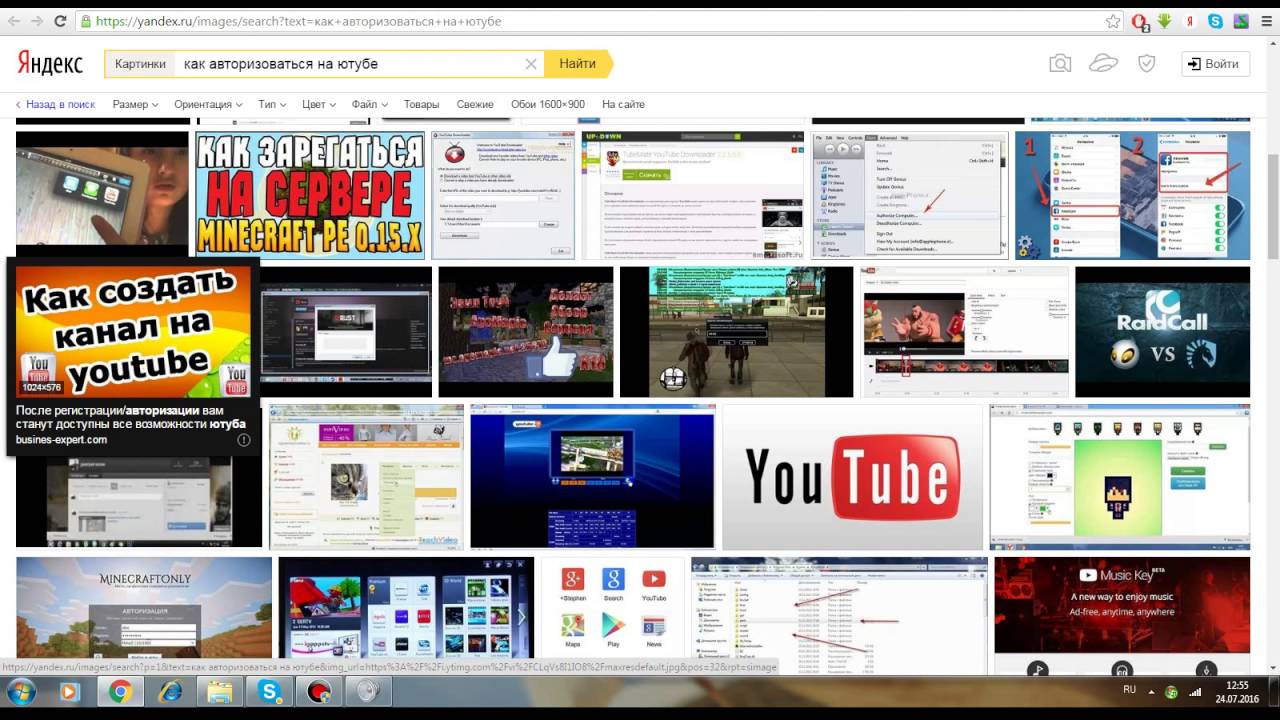Open the Chrome hamburger menu
Image resolution: width=1280 pixels, height=720 pixels.
[x=1266, y=21]
